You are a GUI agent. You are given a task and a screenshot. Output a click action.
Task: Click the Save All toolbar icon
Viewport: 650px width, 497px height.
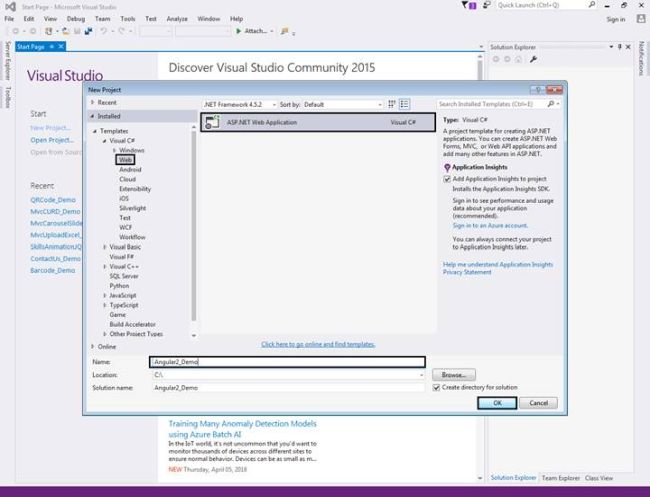(x=88, y=31)
